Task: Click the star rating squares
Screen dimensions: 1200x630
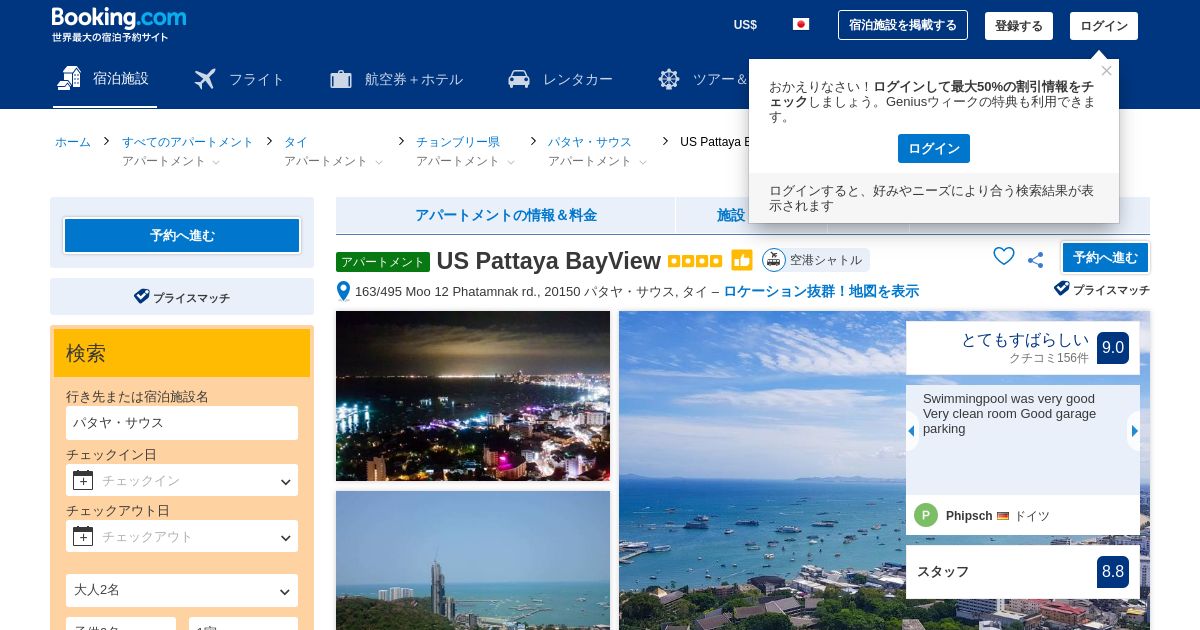Action: pos(695,261)
